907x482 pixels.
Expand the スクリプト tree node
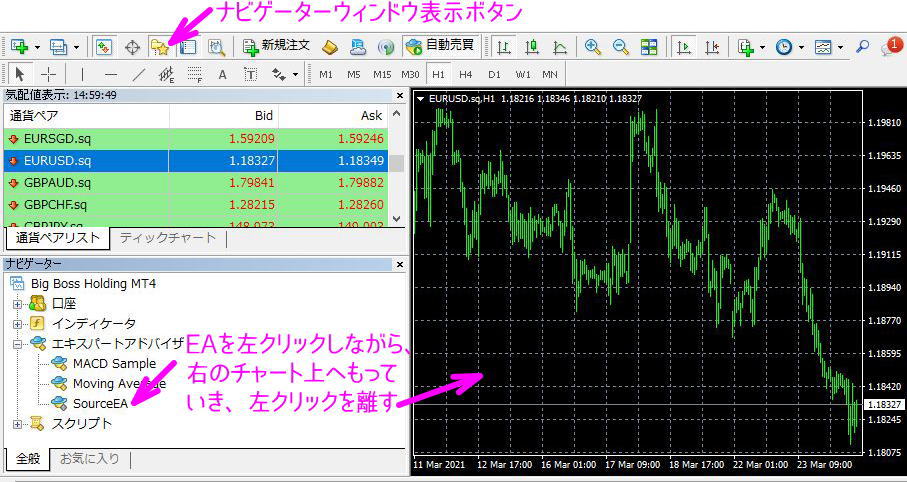point(17,424)
